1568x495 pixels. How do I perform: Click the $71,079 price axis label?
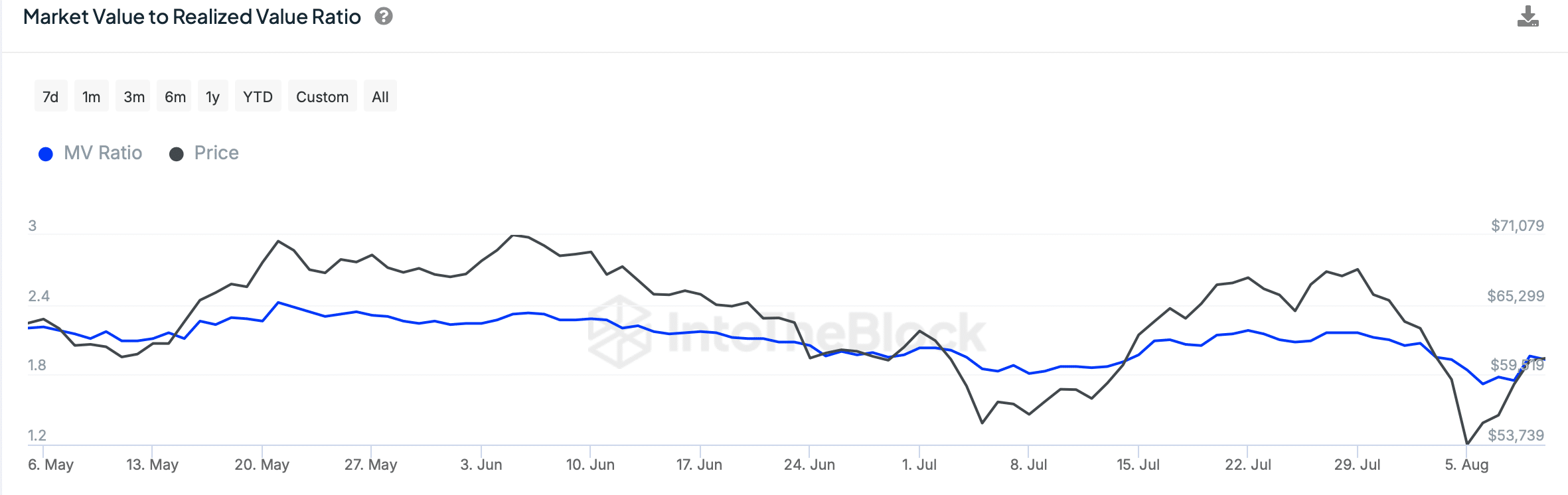pos(1518,226)
